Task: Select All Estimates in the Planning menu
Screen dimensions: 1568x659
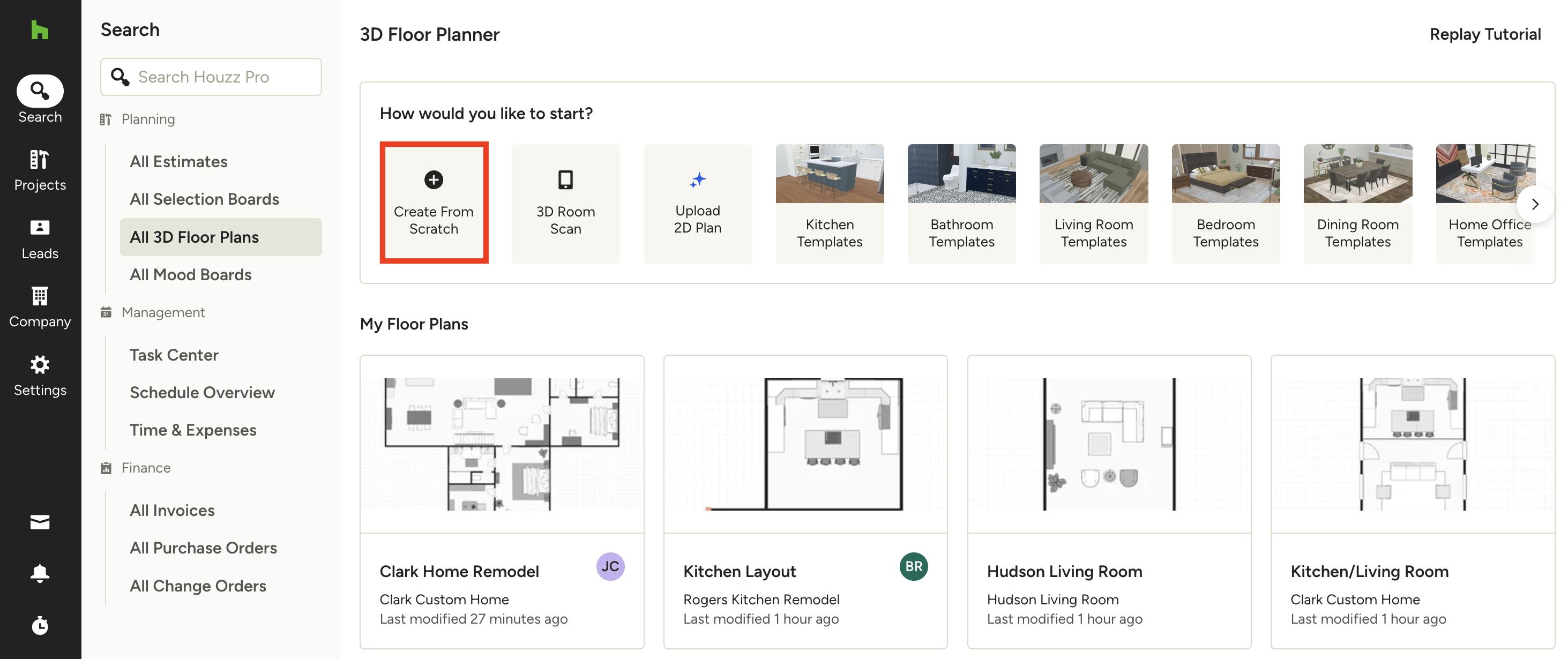Action: 178,161
